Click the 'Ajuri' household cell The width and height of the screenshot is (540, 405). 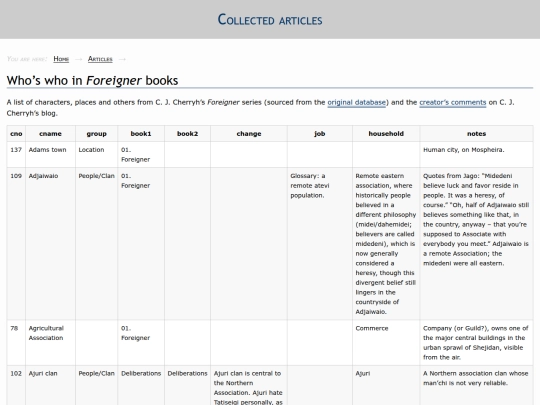(x=386, y=385)
